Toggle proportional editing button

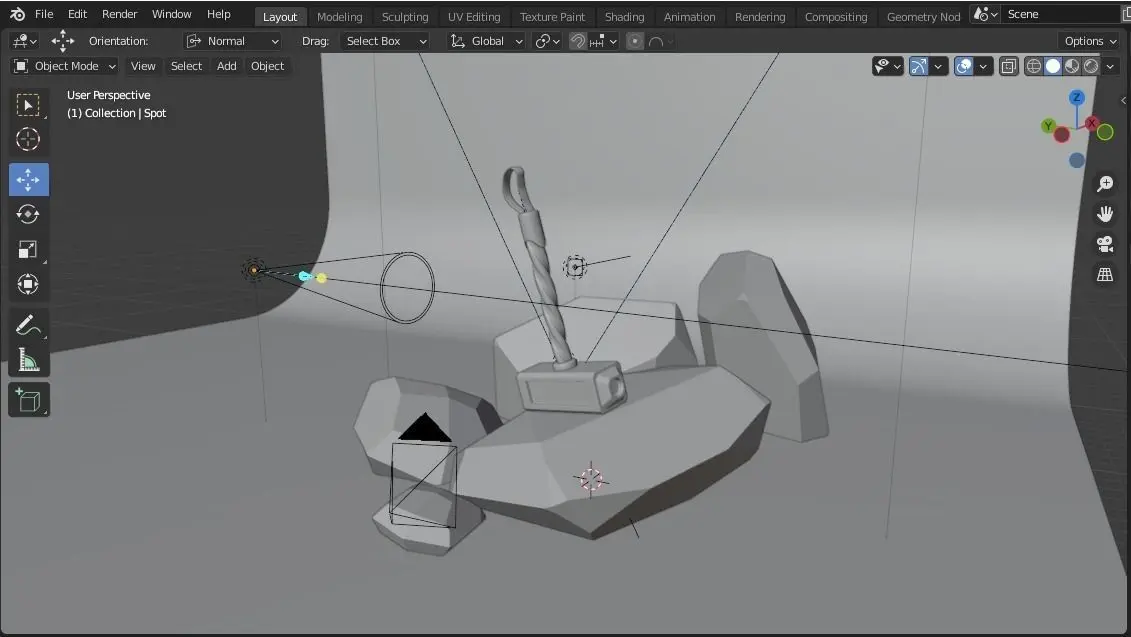pos(635,41)
